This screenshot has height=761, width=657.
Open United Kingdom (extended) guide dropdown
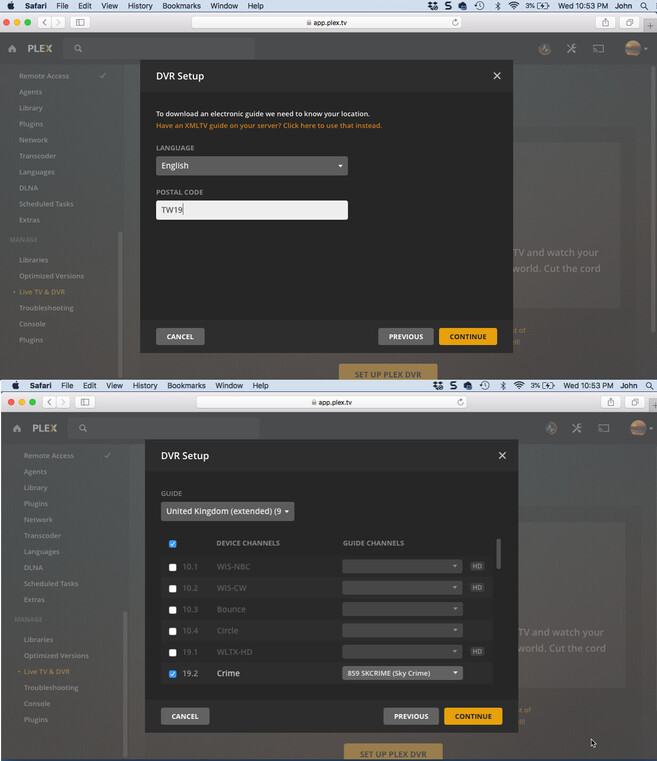click(x=228, y=511)
